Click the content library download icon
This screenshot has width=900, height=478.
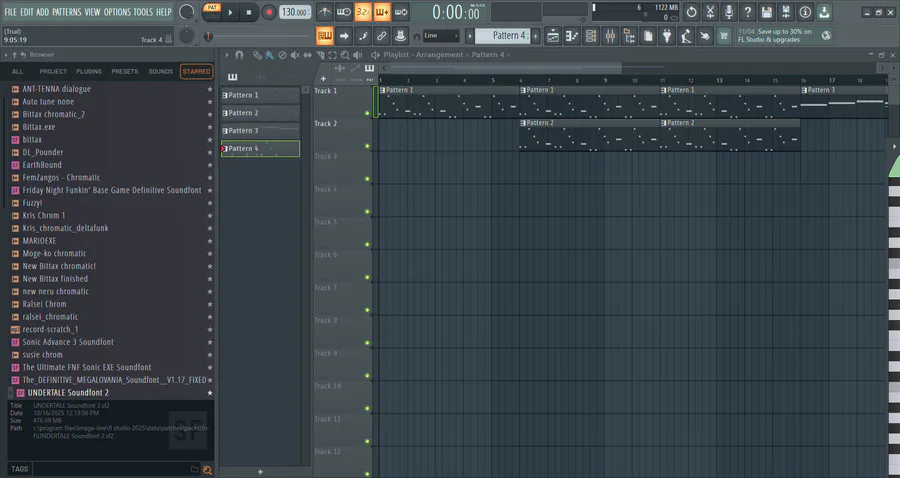tap(824, 12)
